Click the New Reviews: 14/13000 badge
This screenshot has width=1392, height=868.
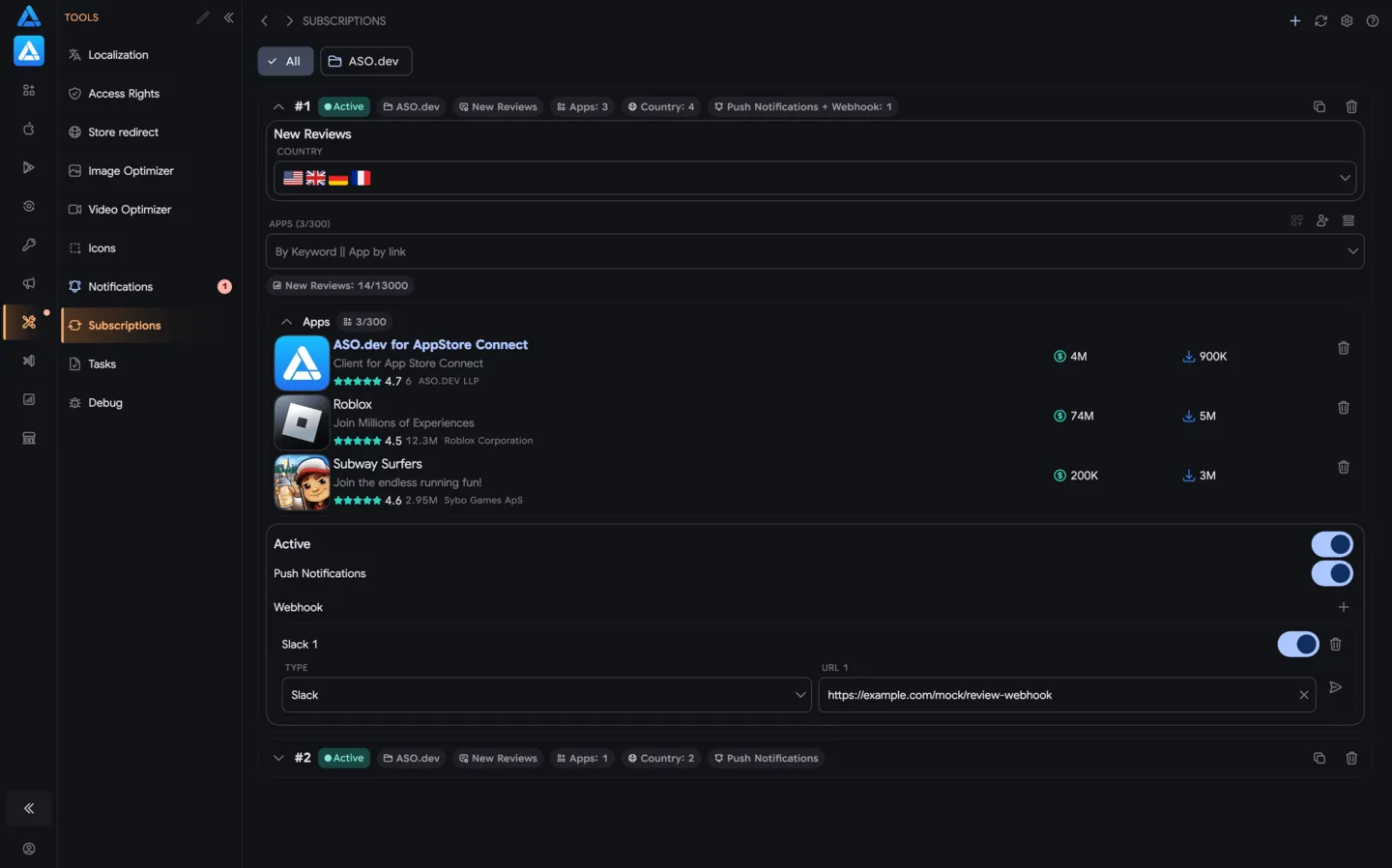340,285
